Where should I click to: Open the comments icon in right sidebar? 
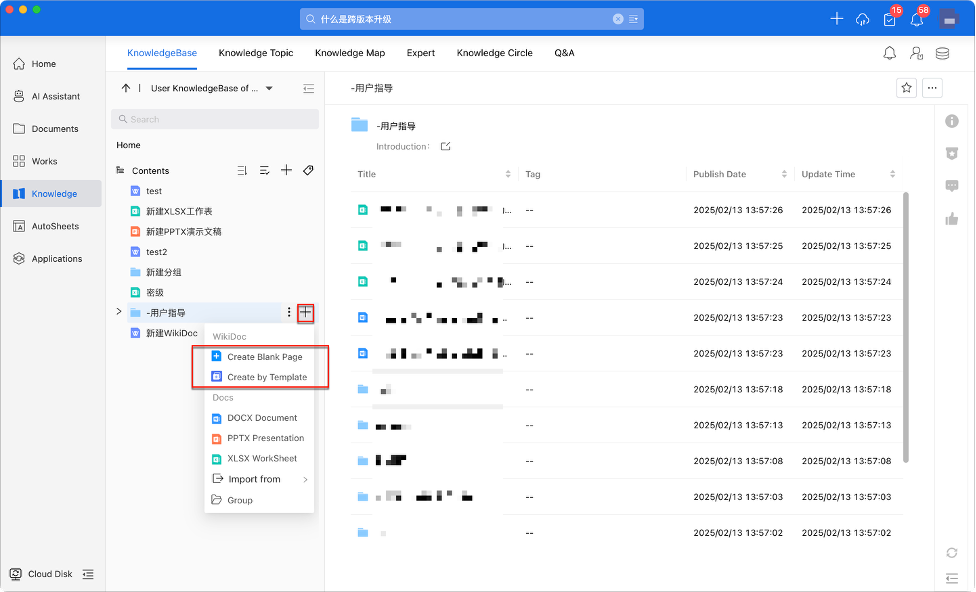952,186
